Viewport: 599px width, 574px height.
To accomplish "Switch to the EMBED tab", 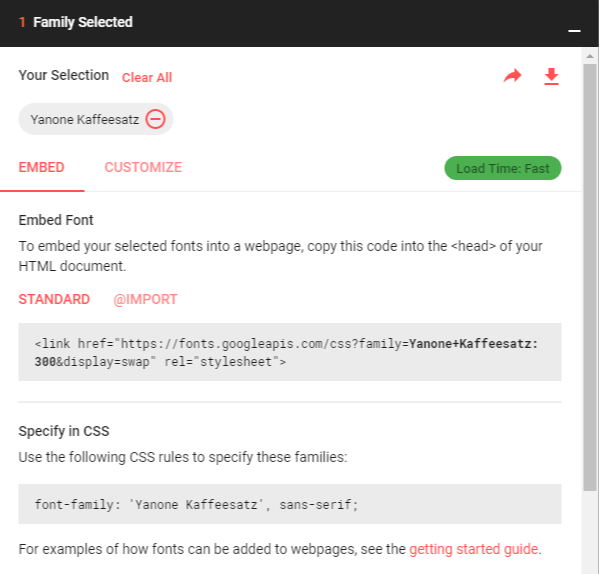I will click(x=42, y=167).
